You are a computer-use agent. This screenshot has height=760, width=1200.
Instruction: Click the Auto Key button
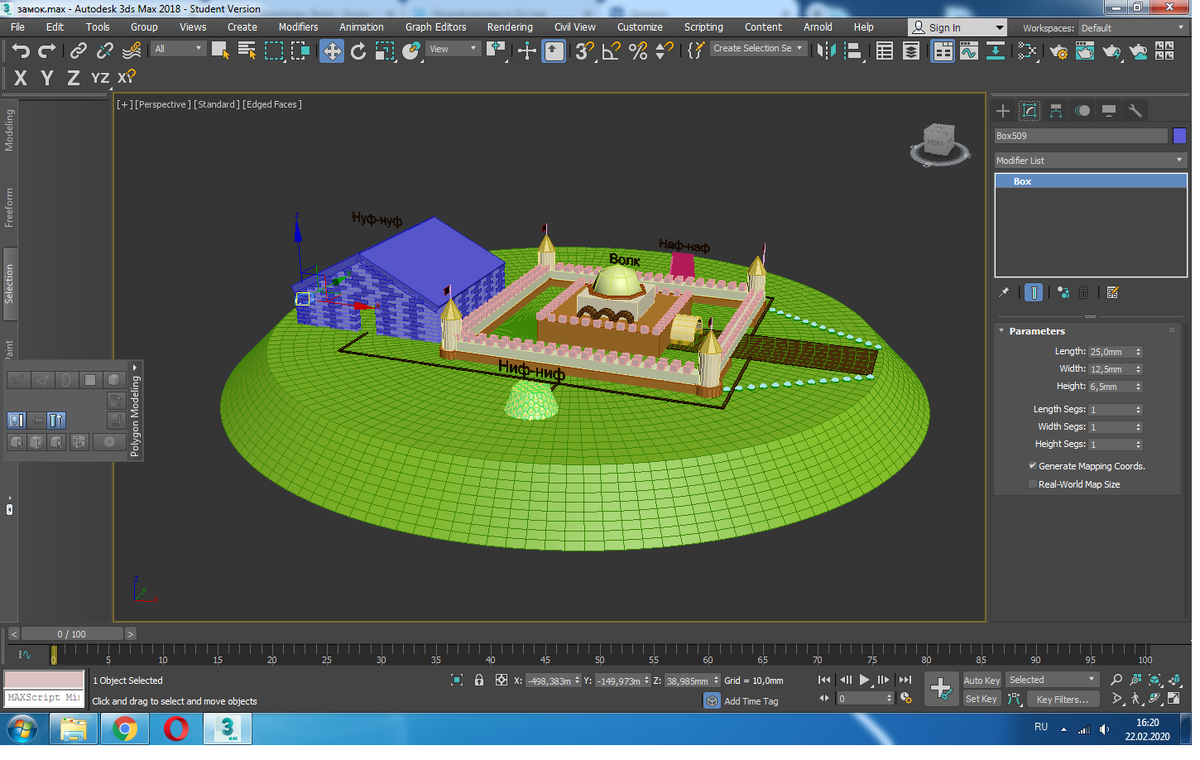[981, 680]
